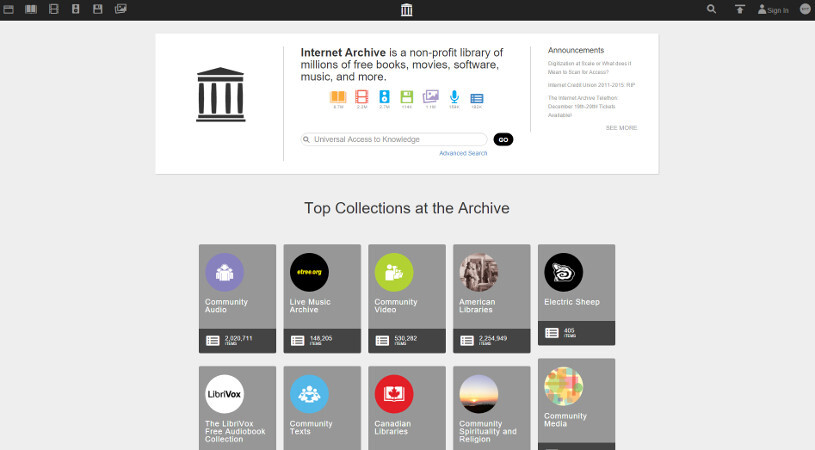This screenshot has width=815, height=450.
Task: Open the Advanced Search link
Action: (x=463, y=153)
